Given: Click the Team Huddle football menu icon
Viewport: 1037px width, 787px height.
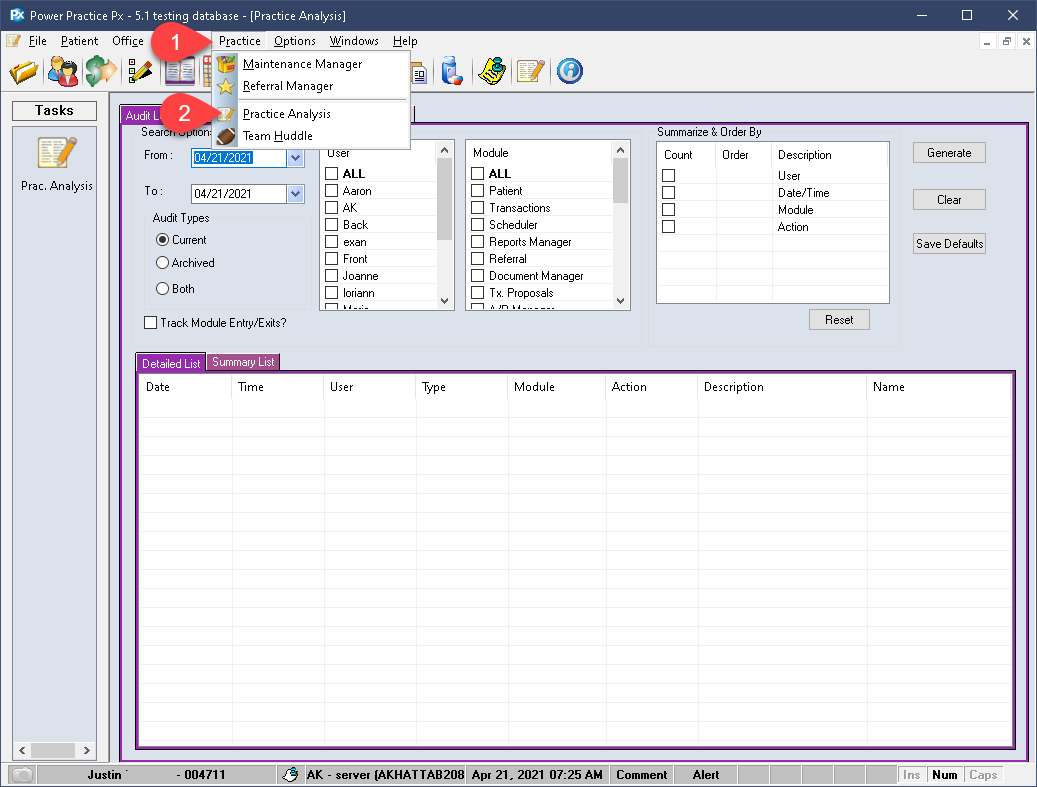Looking at the screenshot, I should (x=226, y=136).
